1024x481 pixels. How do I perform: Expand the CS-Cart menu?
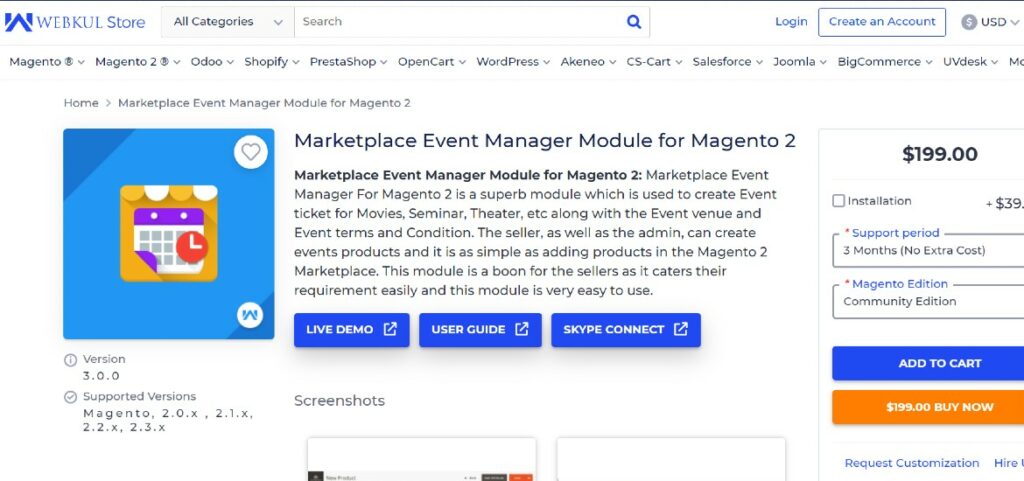tap(654, 62)
